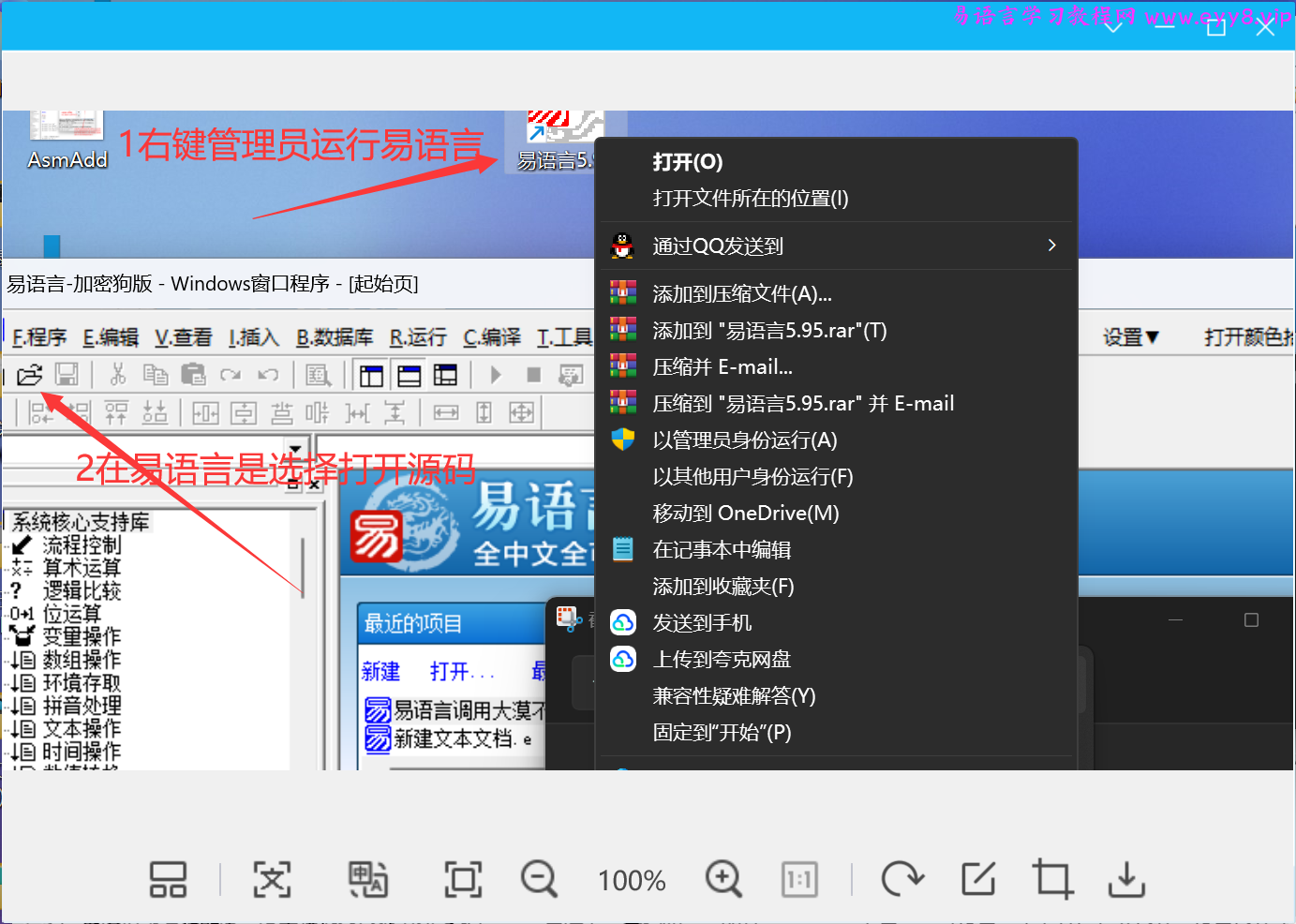
Task: Select 移动到 OneDrive(M)
Action: 836,514
